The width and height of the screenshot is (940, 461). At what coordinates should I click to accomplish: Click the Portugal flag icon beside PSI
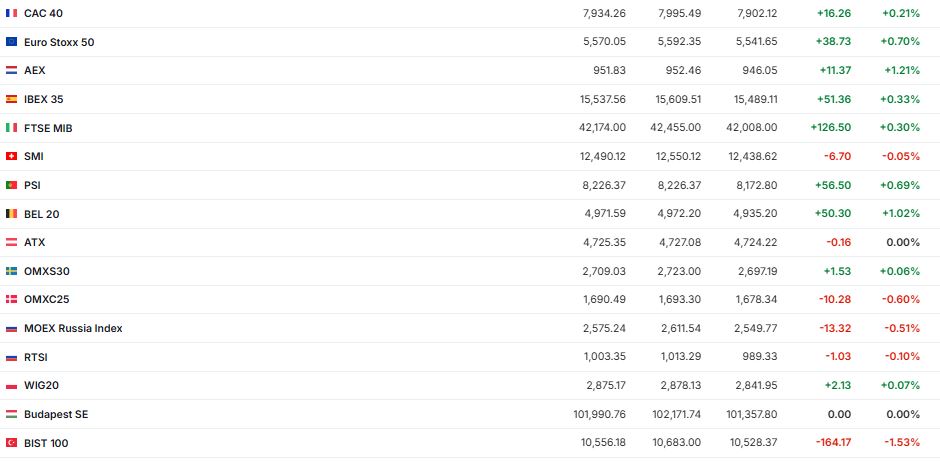click(11, 185)
